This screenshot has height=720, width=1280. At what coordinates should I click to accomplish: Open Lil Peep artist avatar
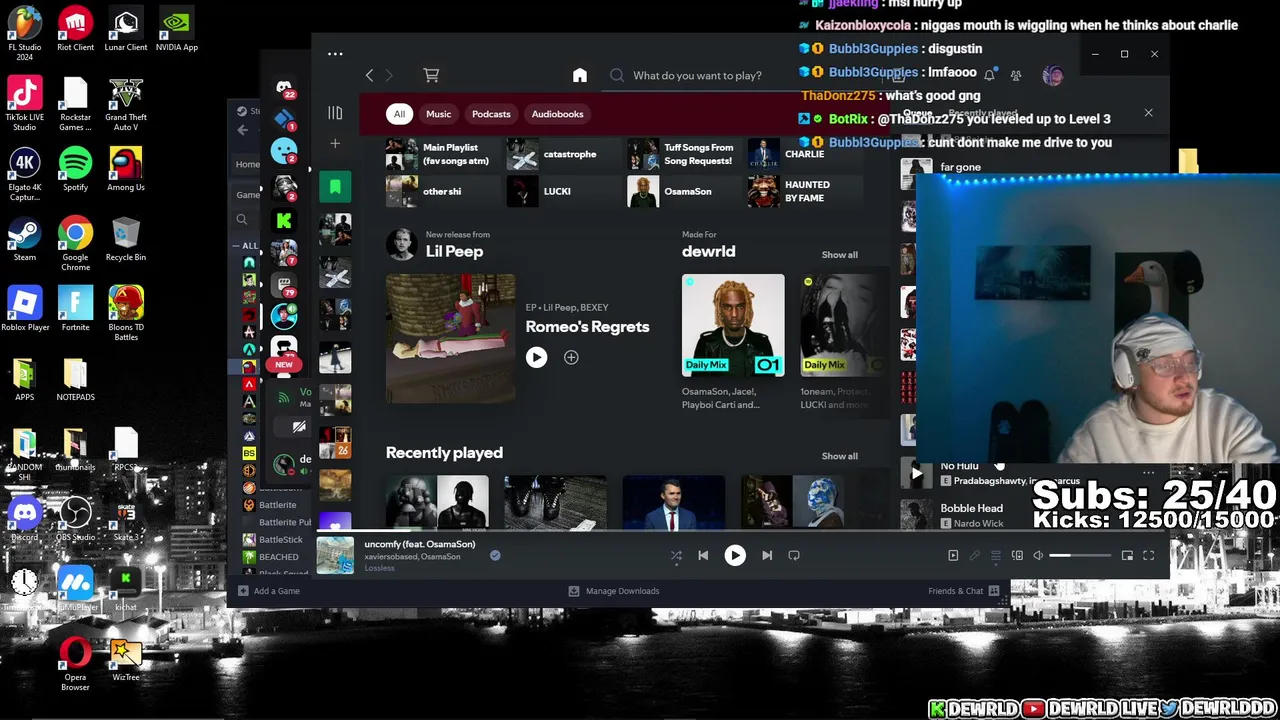click(x=402, y=244)
